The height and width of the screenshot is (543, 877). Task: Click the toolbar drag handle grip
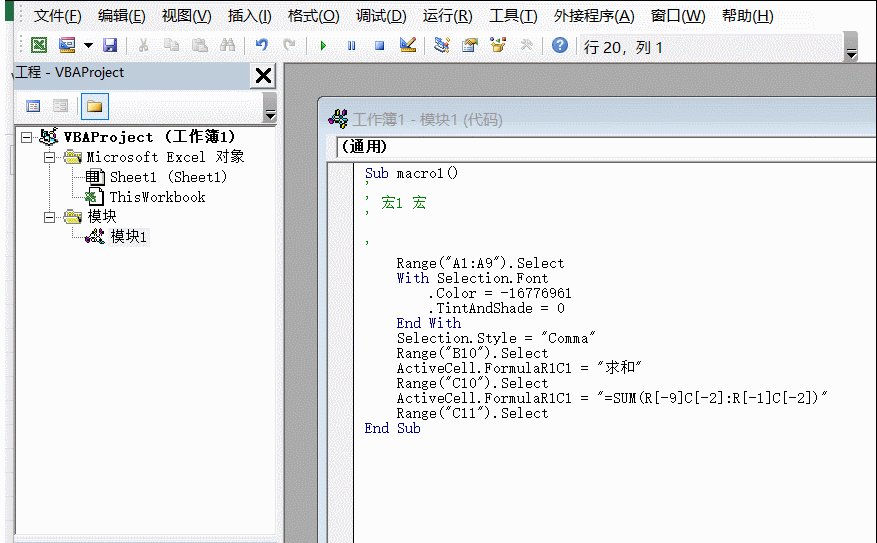[21, 45]
